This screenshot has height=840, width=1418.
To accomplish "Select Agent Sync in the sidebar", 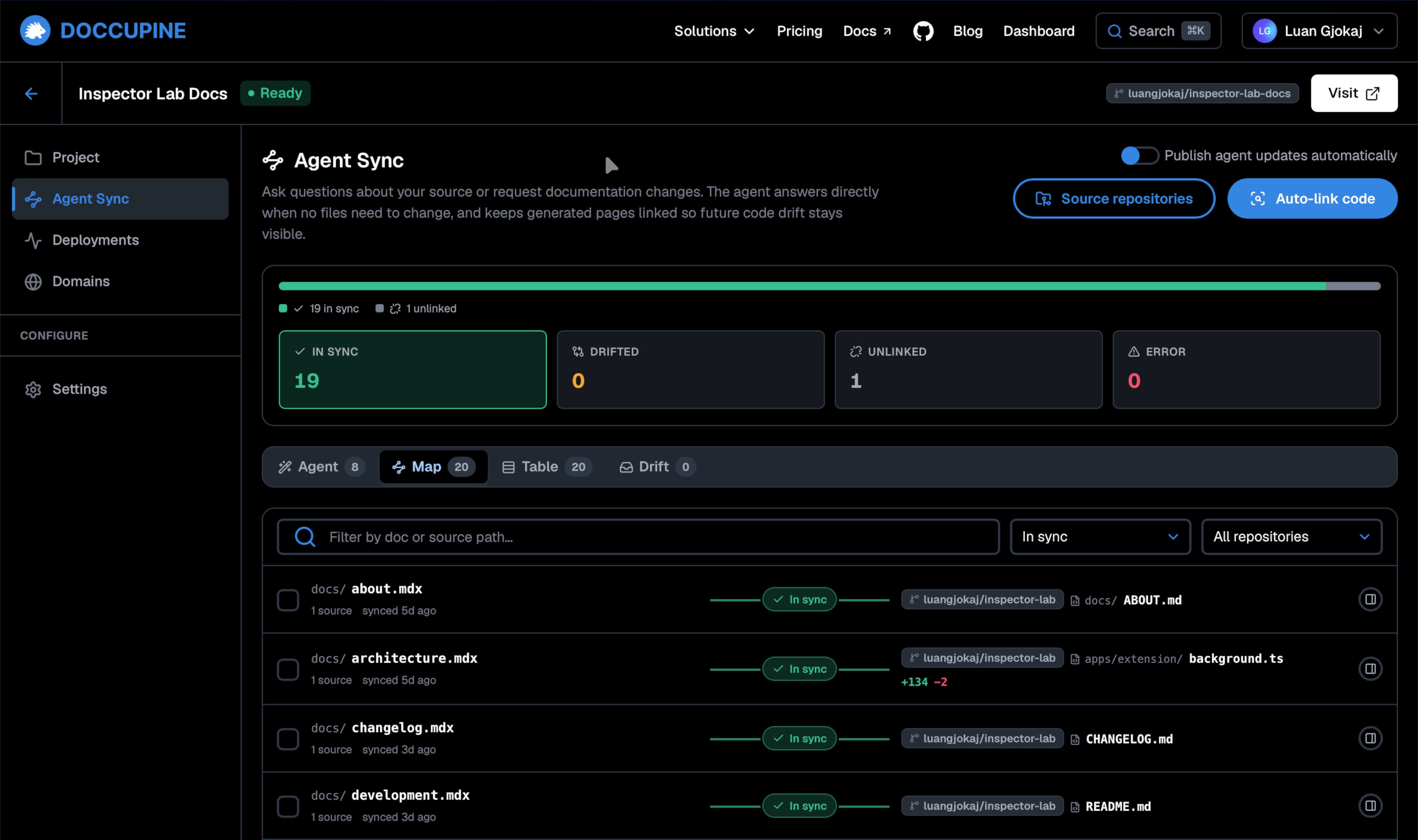I will [x=120, y=199].
